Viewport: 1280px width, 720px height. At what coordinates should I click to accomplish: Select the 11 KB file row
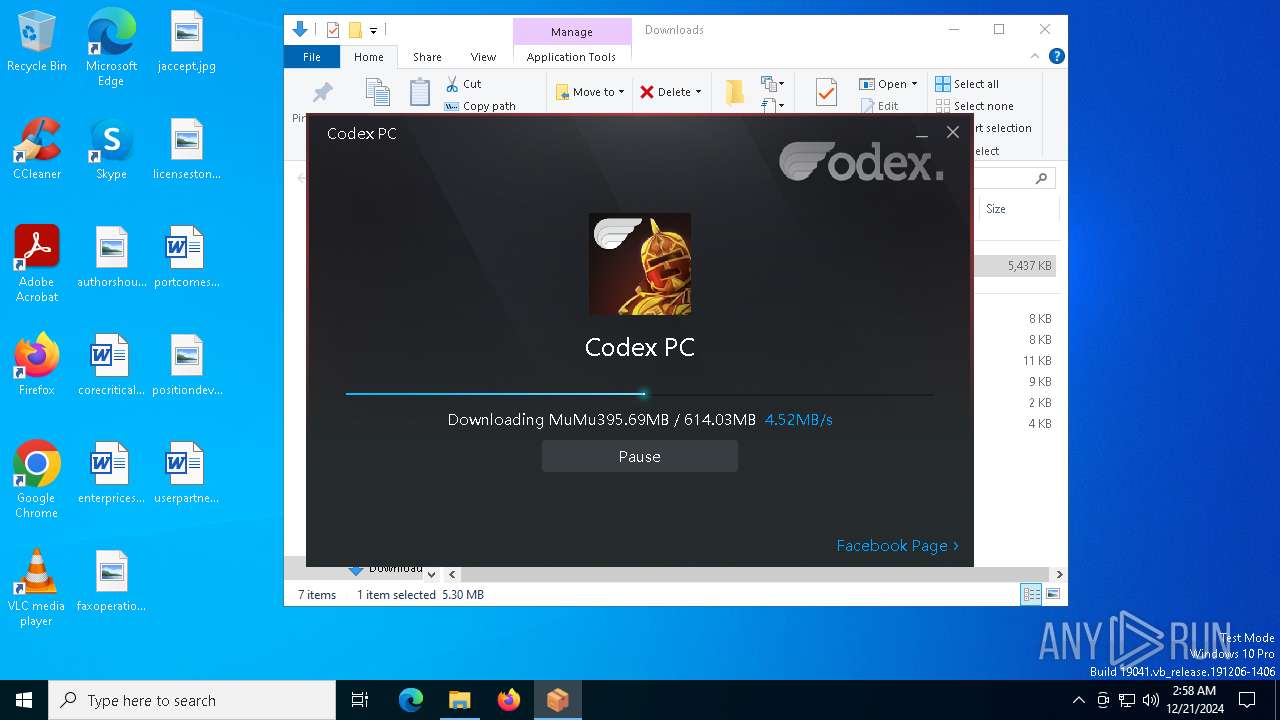[x=1017, y=361]
